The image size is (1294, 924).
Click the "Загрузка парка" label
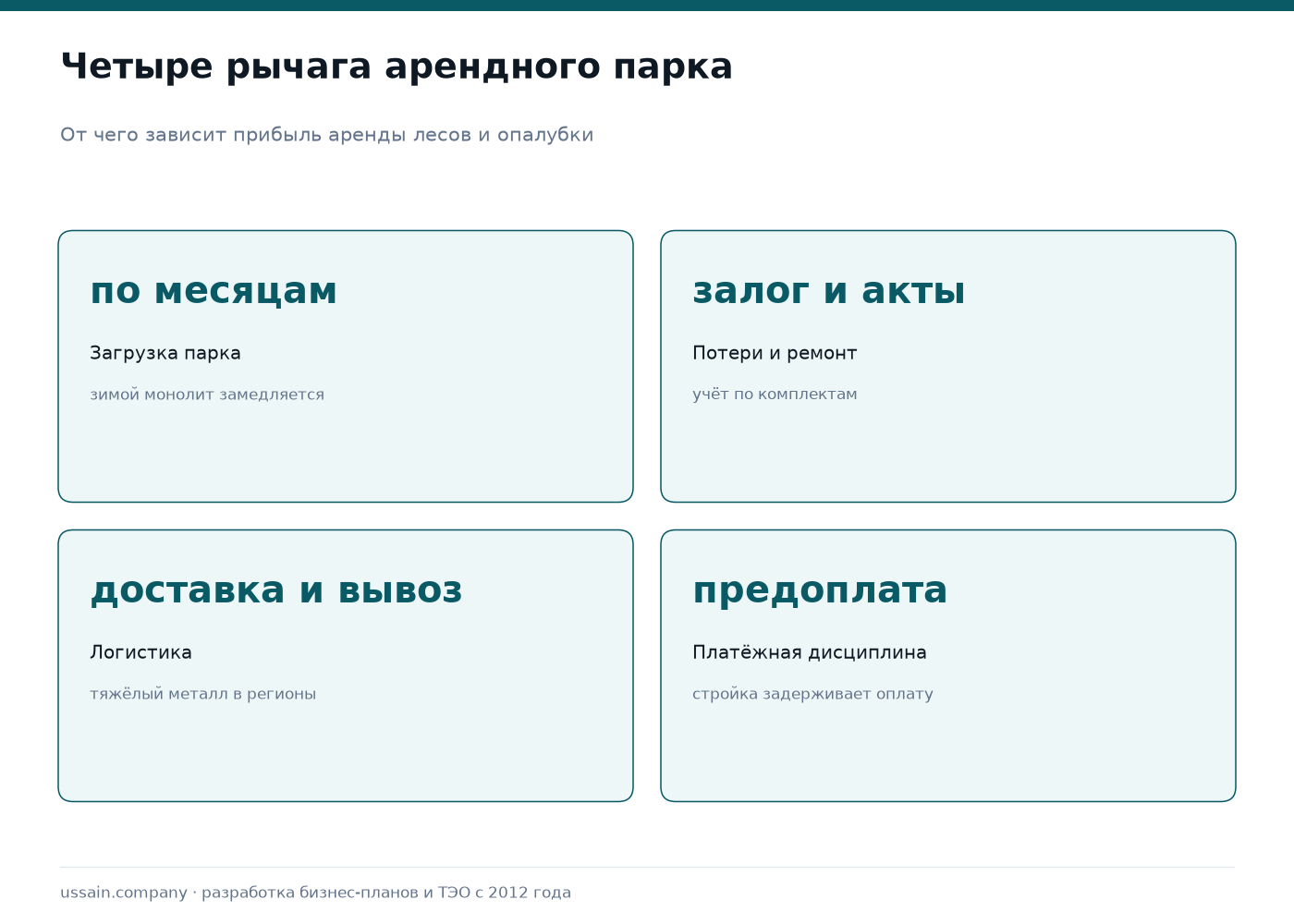tap(165, 353)
